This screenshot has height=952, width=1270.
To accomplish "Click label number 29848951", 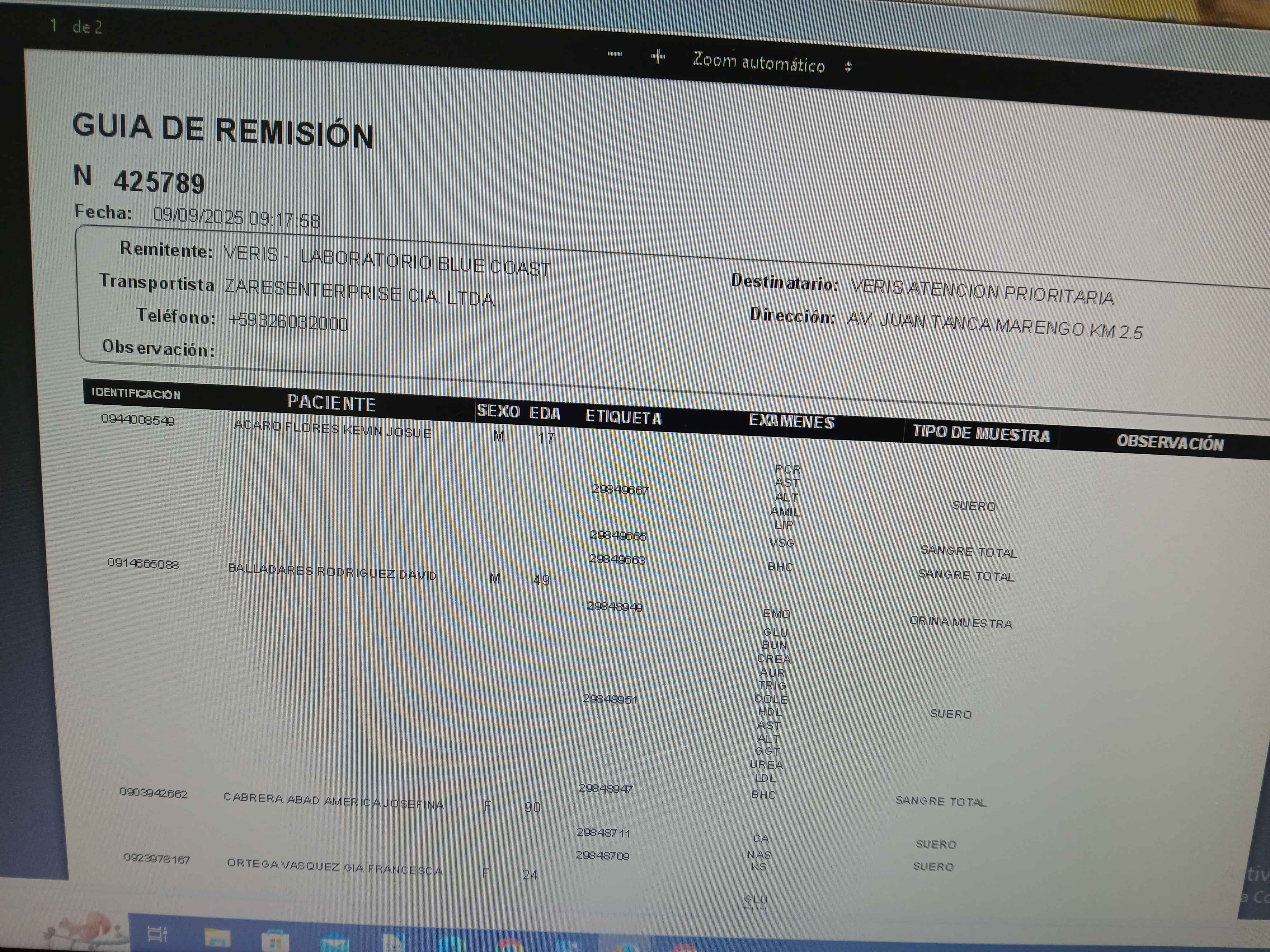I will [610, 699].
